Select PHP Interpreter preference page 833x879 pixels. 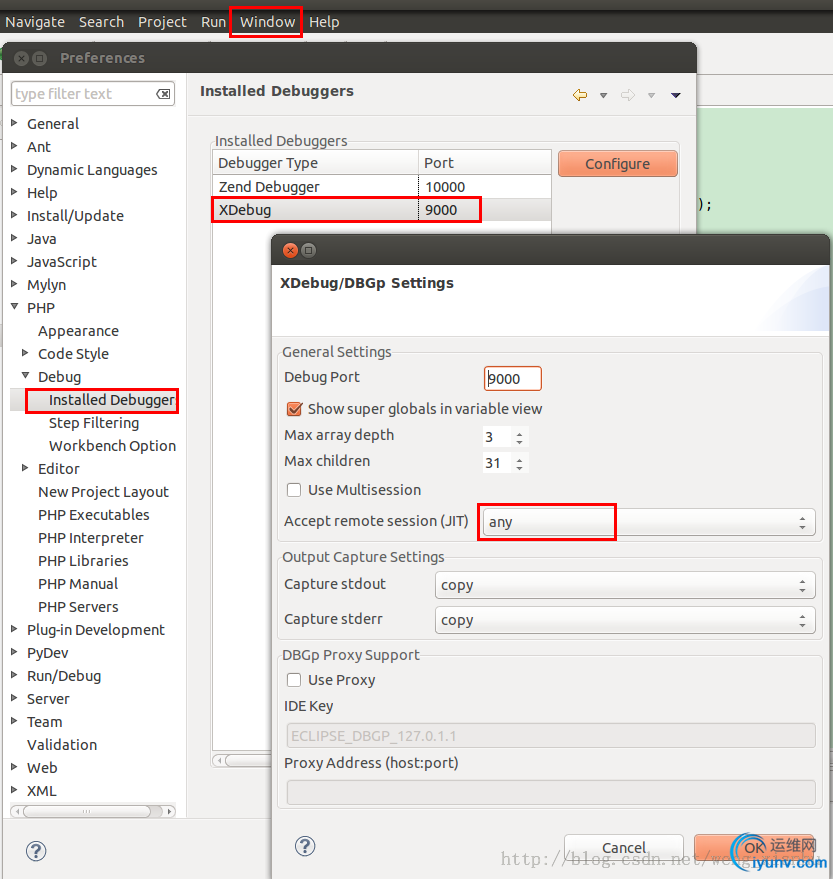tap(90, 538)
